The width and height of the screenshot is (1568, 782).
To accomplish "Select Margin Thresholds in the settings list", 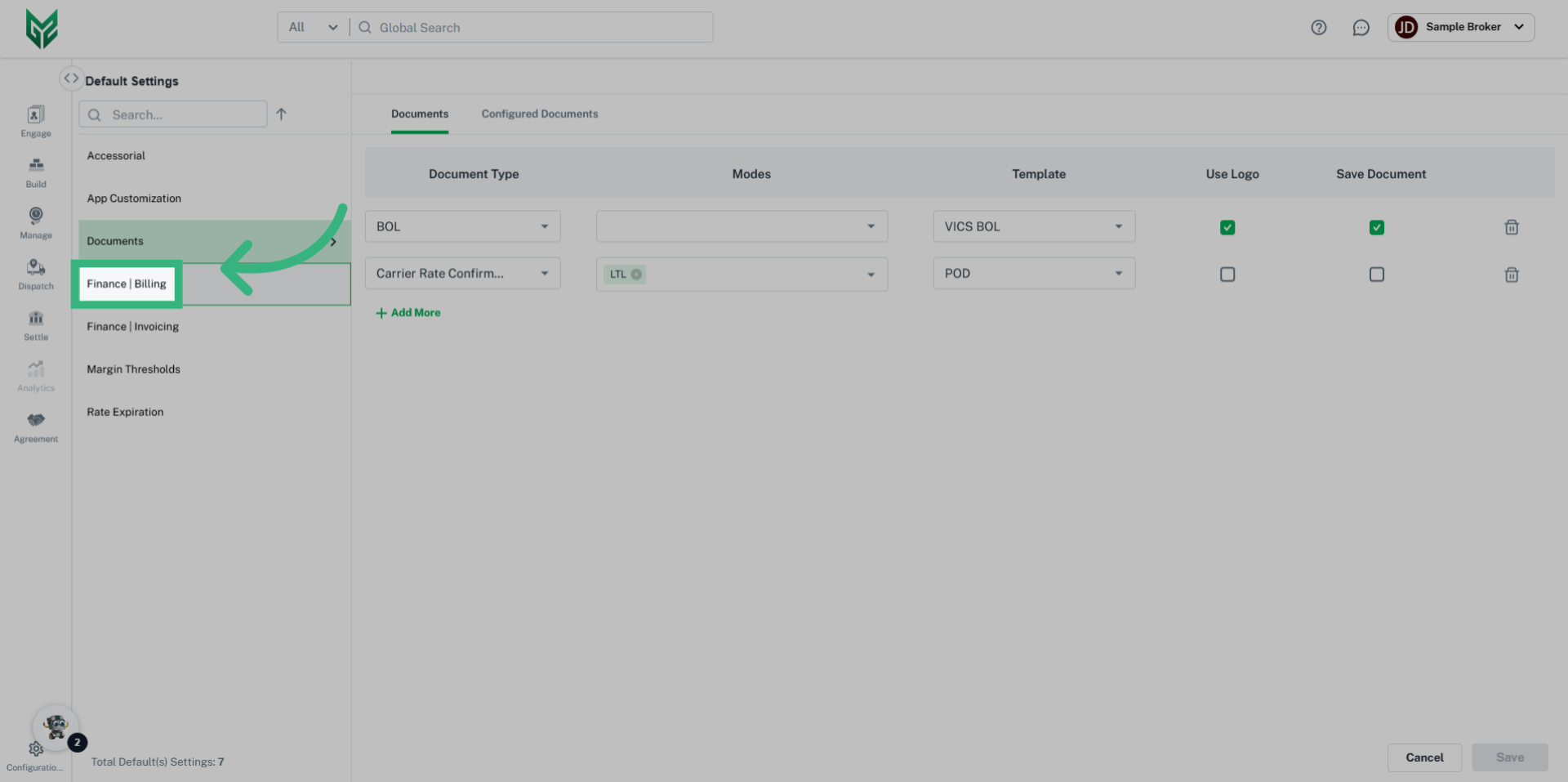I will [x=133, y=369].
